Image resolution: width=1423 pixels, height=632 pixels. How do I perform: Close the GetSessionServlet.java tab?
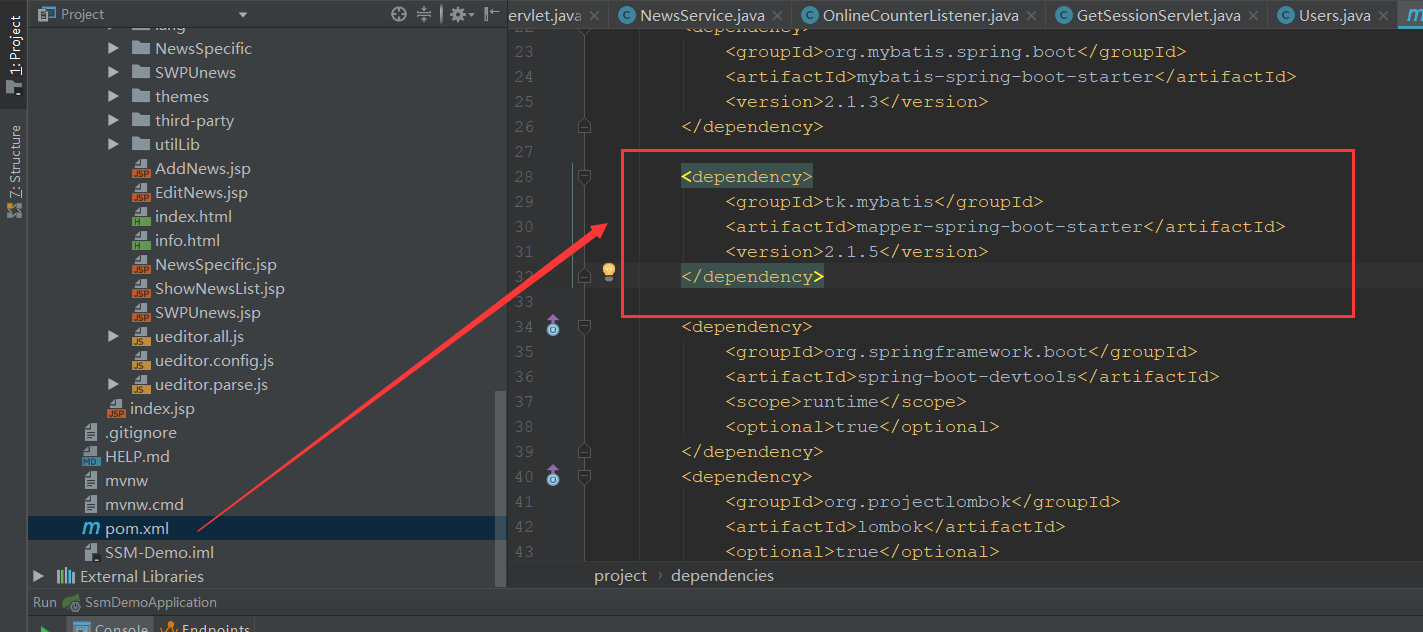(1253, 15)
